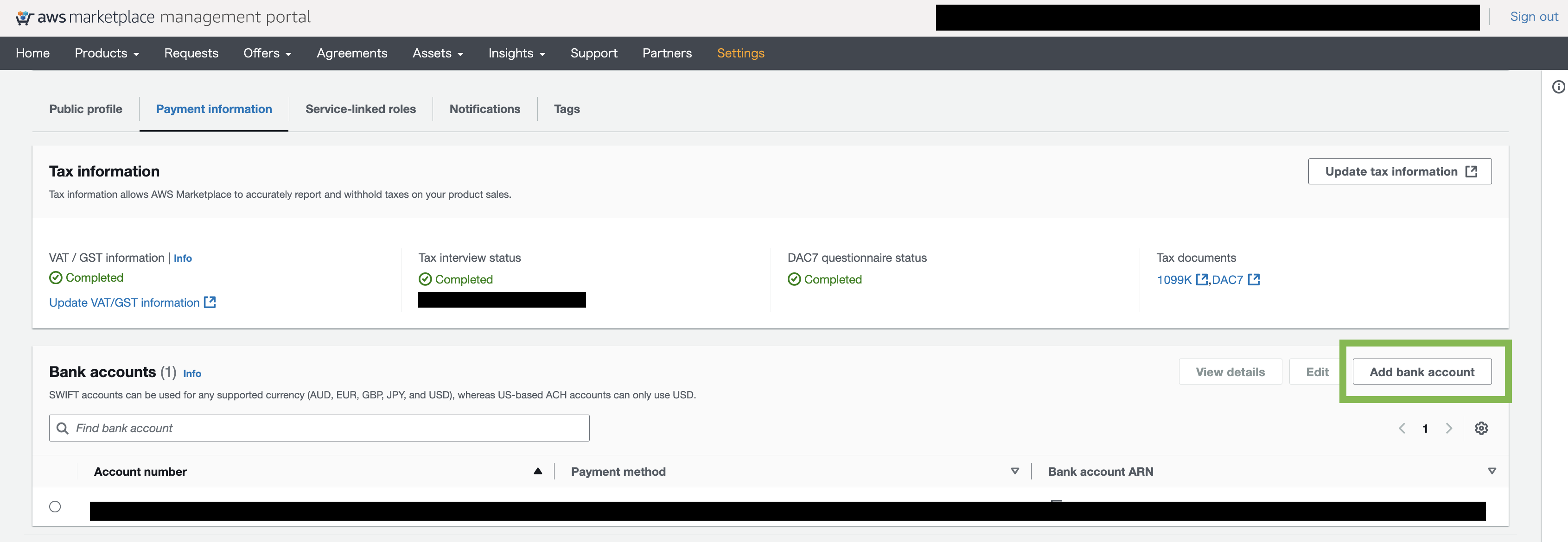
Task: Expand the Offers dropdown menu
Action: tap(267, 54)
